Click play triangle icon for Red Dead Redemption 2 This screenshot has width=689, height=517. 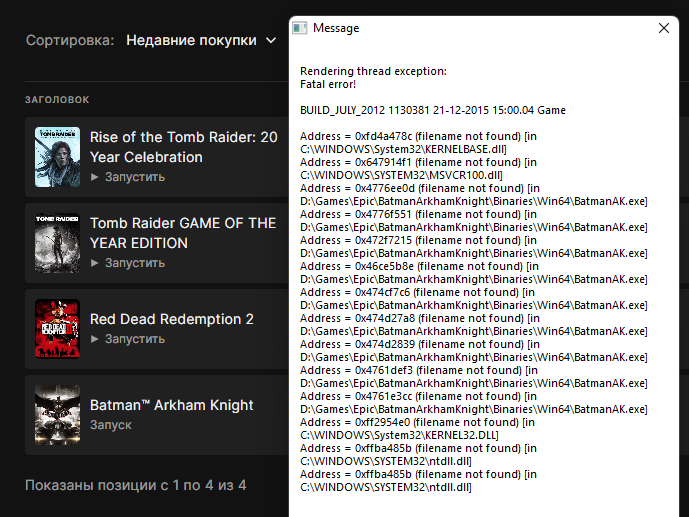pyautogui.click(x=94, y=339)
